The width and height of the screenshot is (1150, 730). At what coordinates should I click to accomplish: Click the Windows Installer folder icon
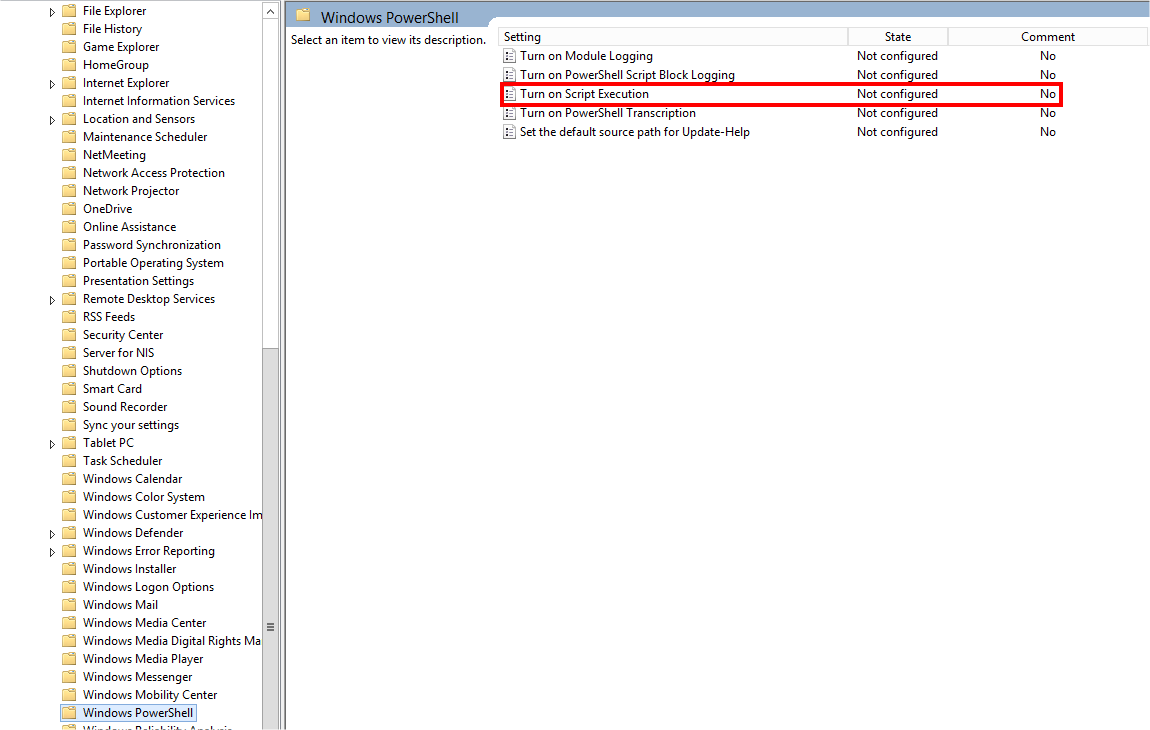pyautogui.click(x=69, y=569)
